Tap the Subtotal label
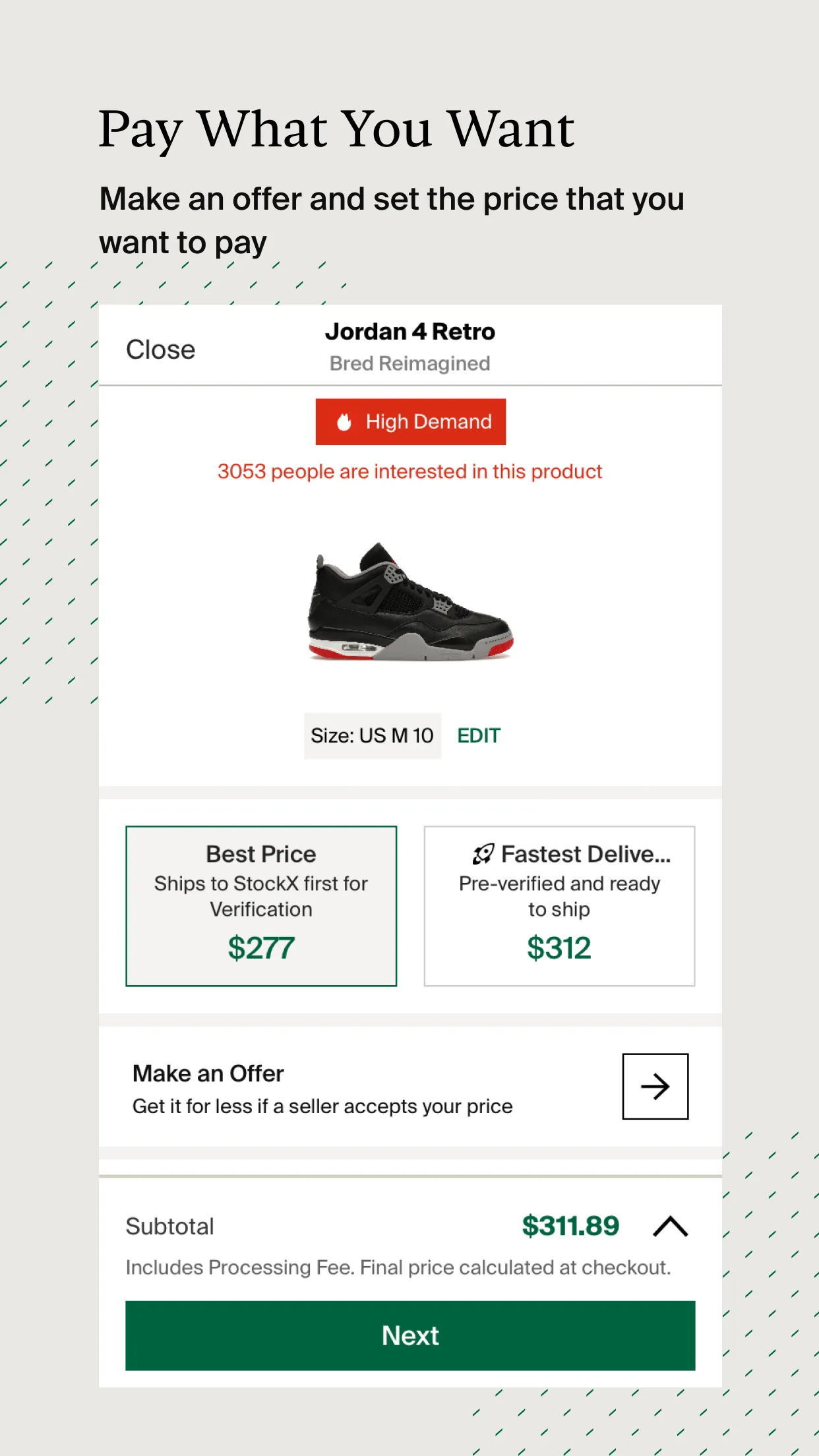The image size is (819, 1456). pos(170,1227)
